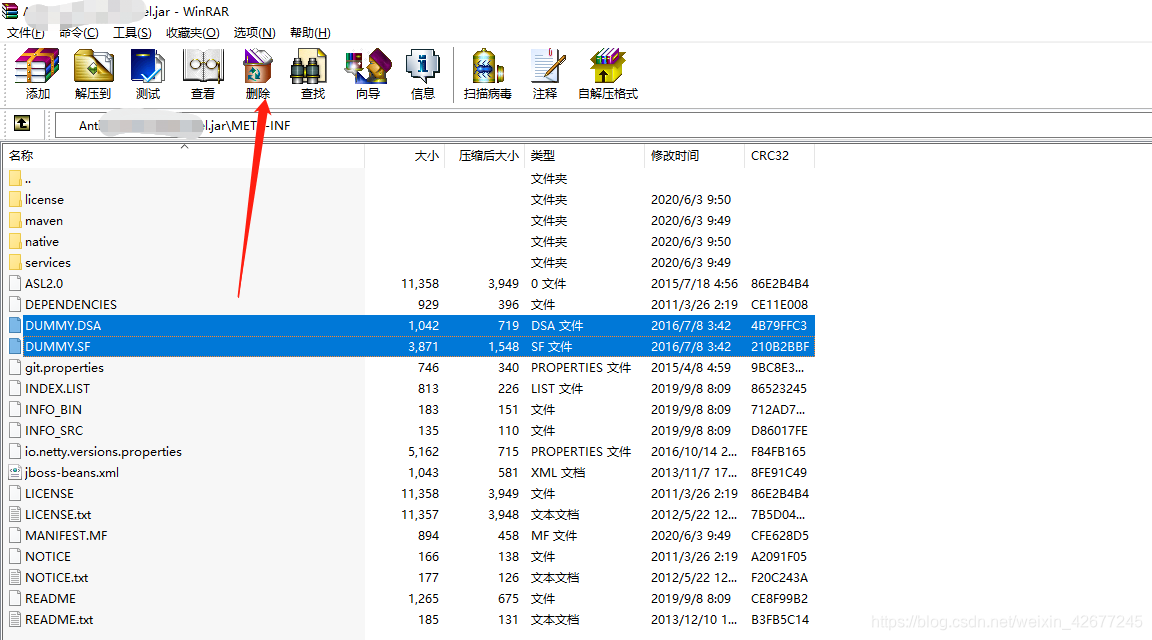Select the DEPENDENCIES file name

click(x=71, y=304)
